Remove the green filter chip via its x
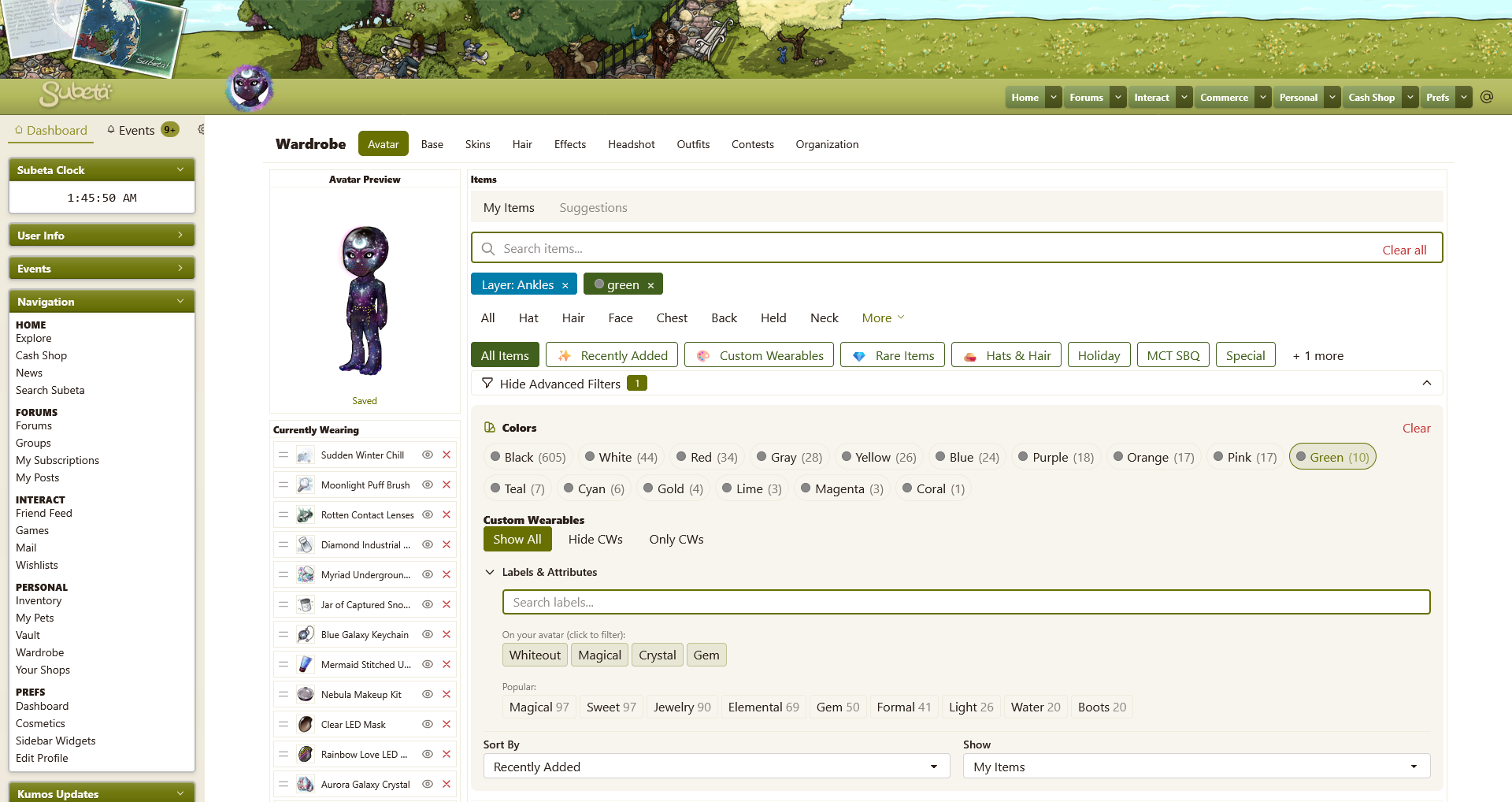This screenshot has width=1512, height=802. click(x=650, y=285)
